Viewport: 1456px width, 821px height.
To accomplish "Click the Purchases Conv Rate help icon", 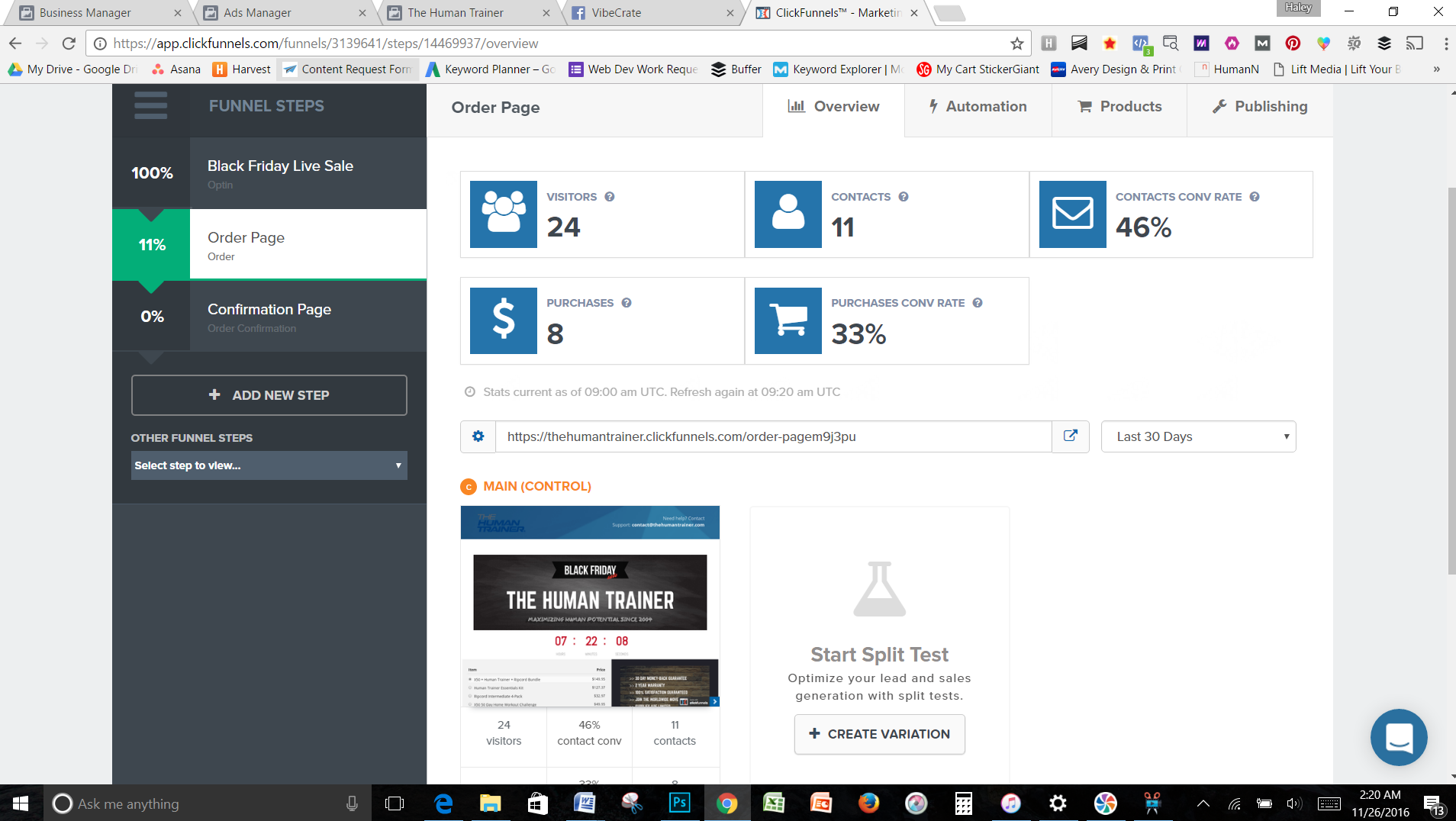I will click(x=978, y=303).
